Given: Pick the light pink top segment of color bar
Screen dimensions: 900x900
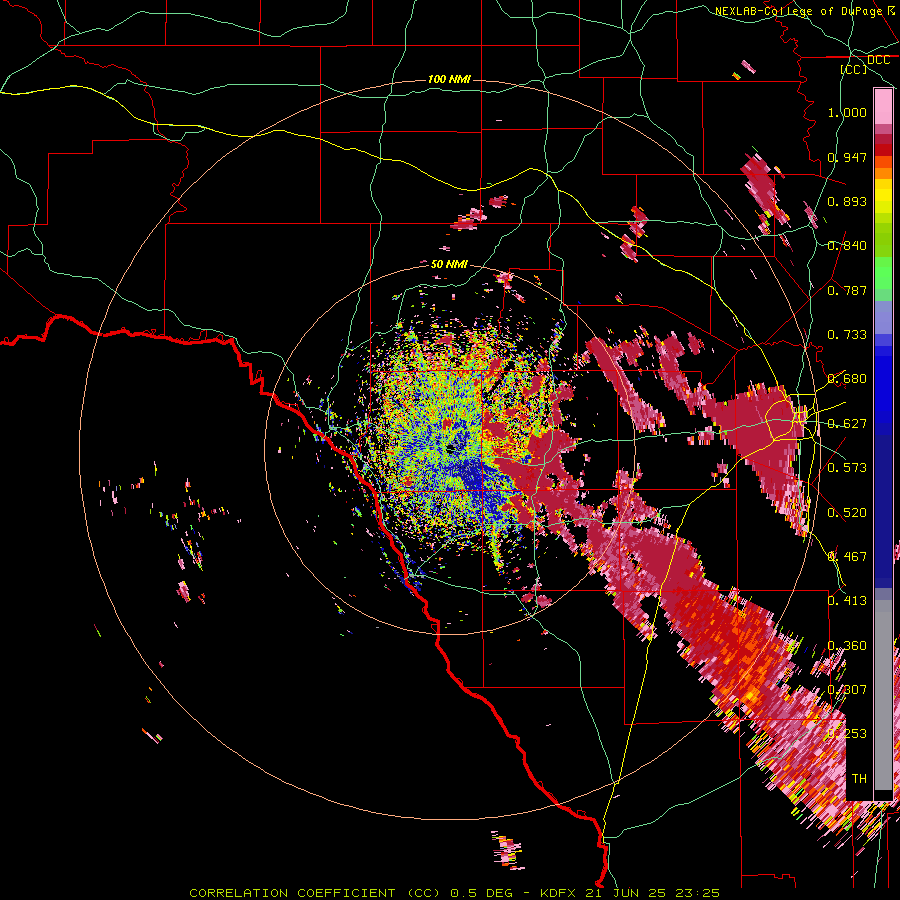Looking at the screenshot, I should click(x=883, y=106).
